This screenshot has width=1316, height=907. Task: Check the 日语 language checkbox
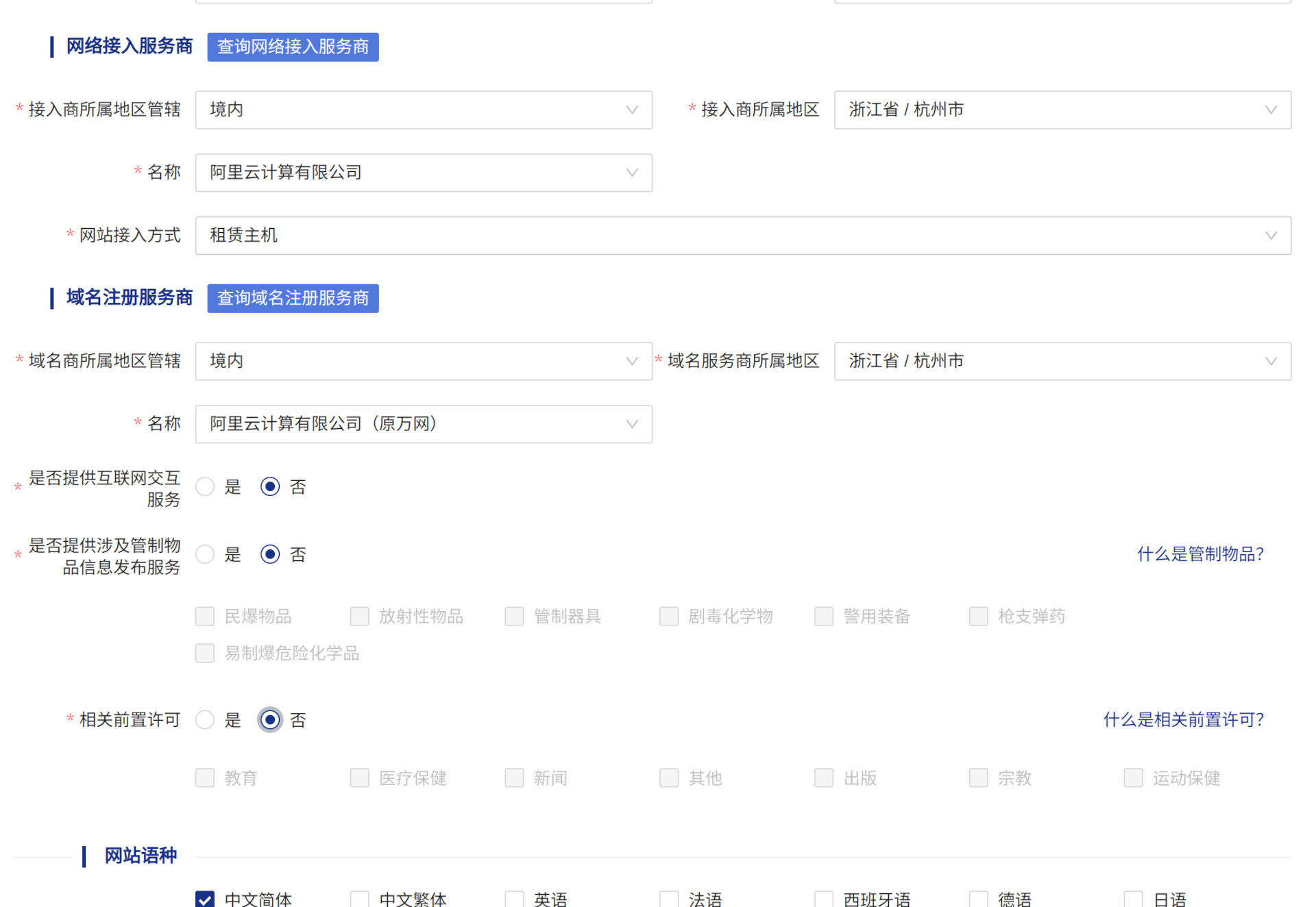1133,898
